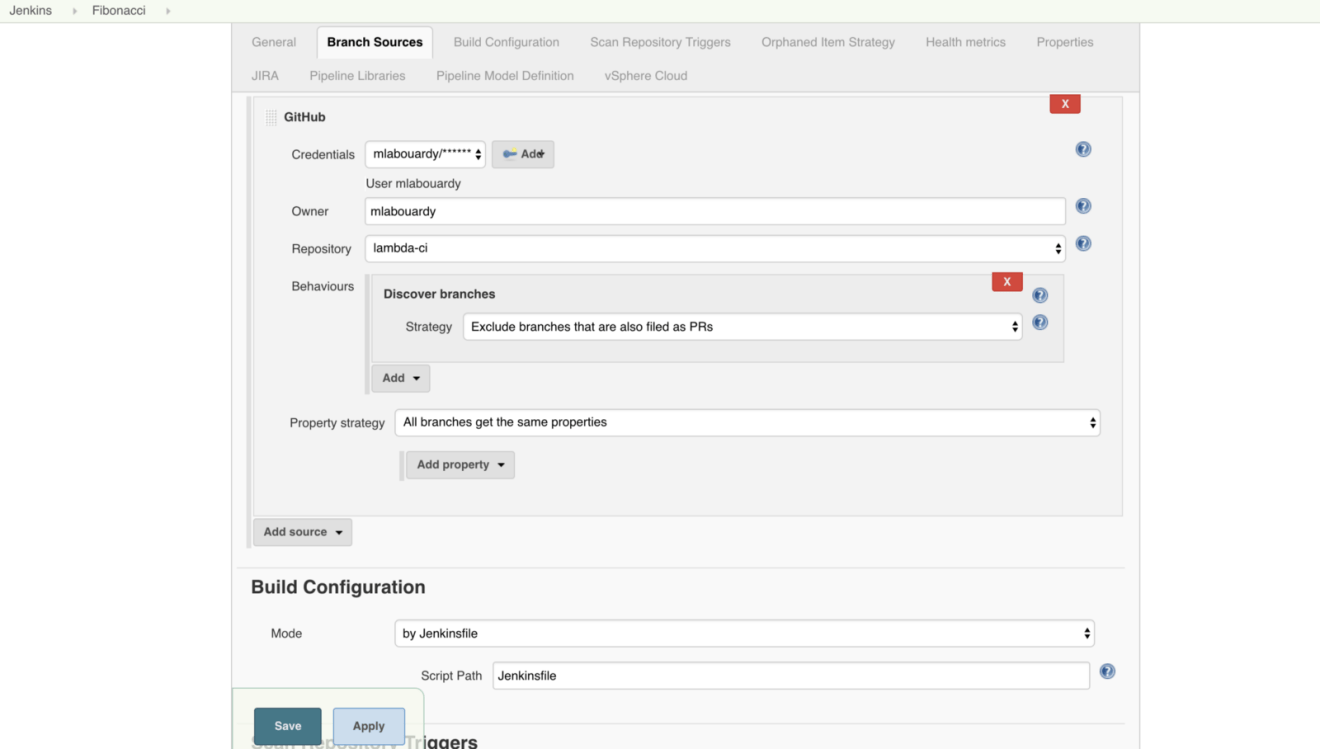Open the Build Configuration Mode dropdown
1320x749 pixels.
[x=745, y=634]
